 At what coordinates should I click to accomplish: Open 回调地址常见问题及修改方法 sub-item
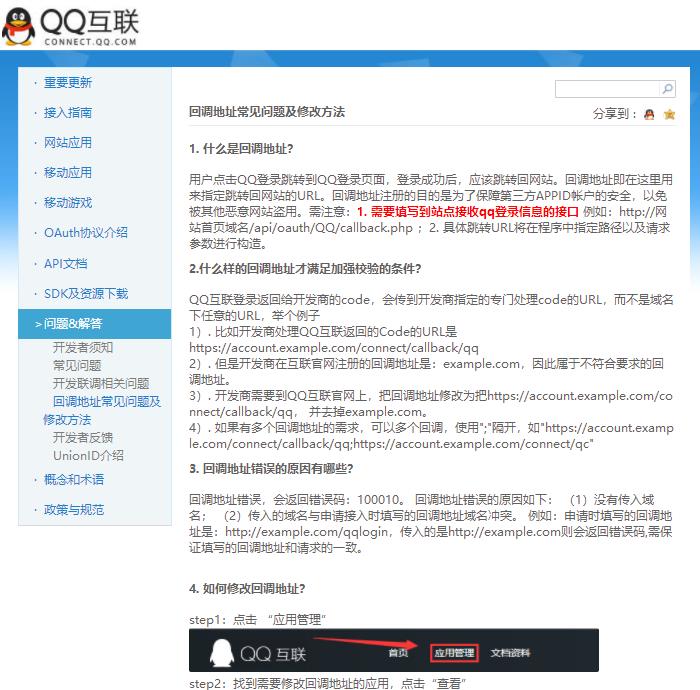coord(102,410)
